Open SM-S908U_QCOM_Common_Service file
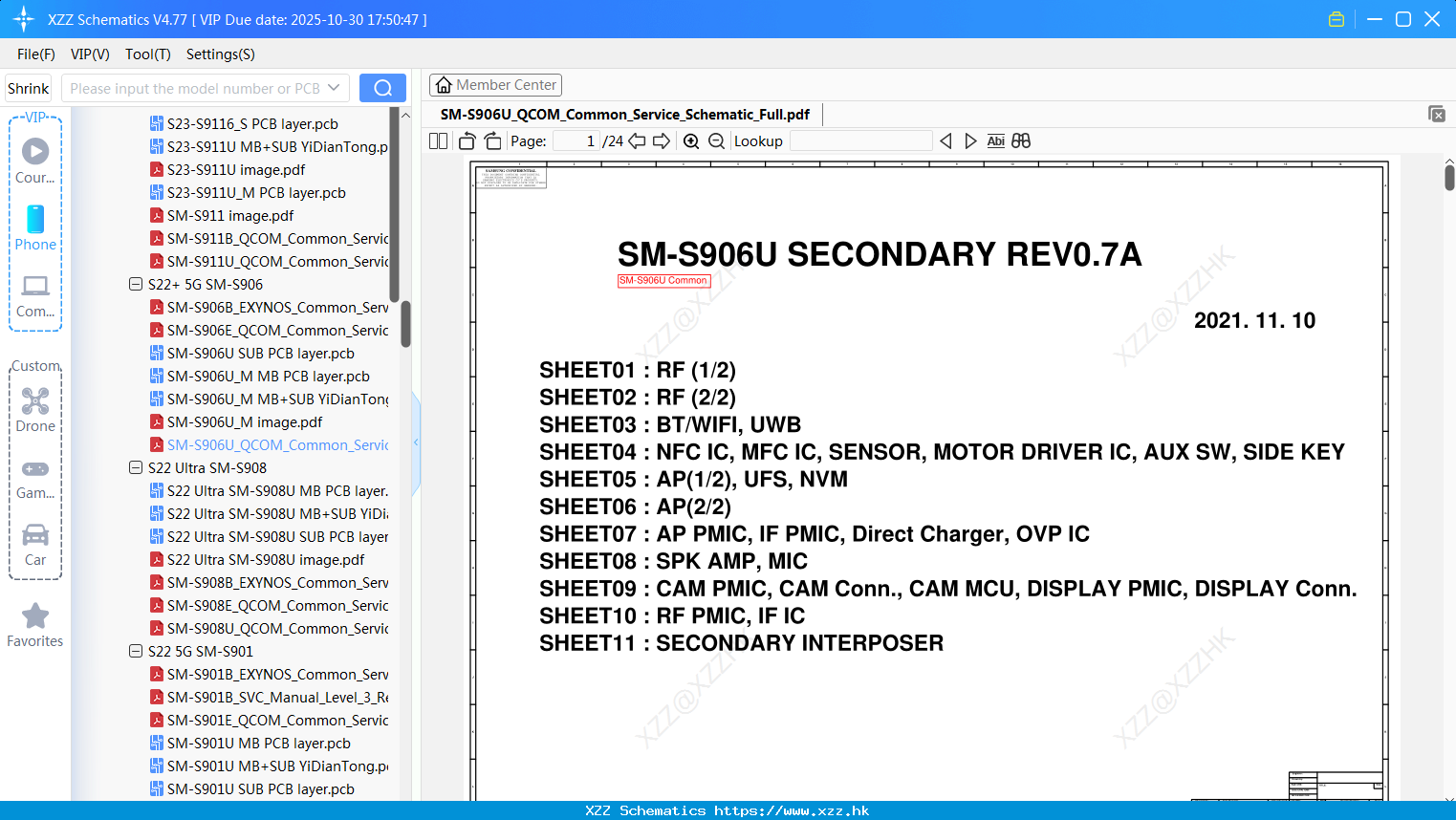The height and width of the screenshot is (820, 1456). [269, 628]
